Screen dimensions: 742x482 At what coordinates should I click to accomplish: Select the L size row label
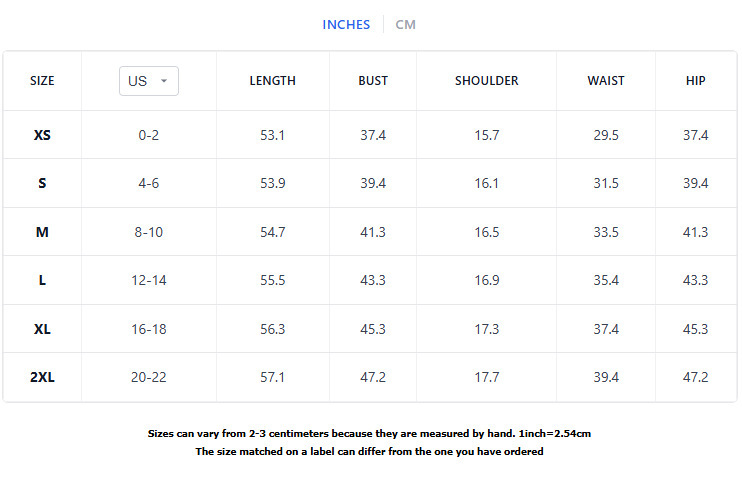point(42,280)
